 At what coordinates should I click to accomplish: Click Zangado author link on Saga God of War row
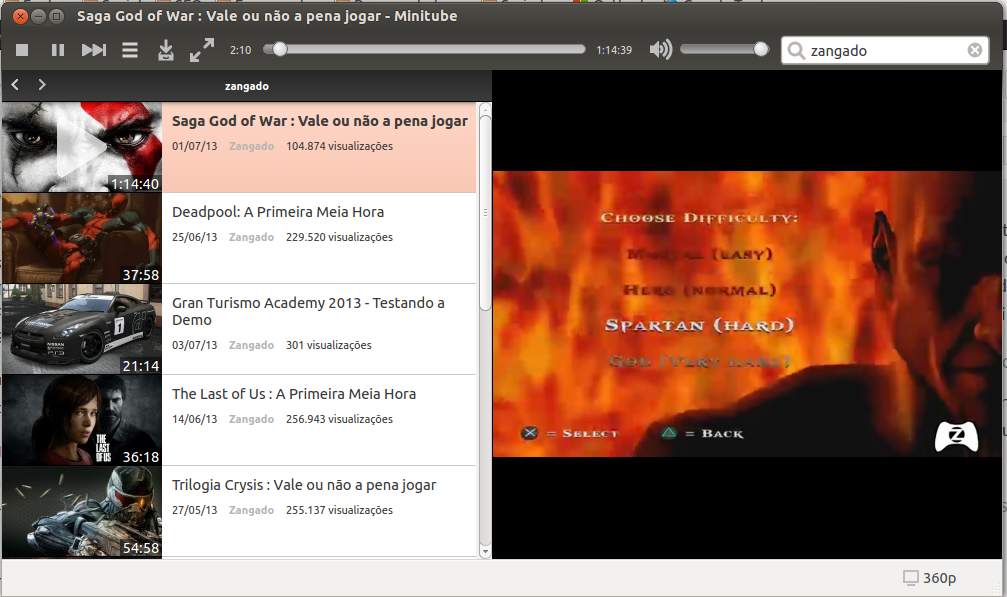[x=252, y=146]
